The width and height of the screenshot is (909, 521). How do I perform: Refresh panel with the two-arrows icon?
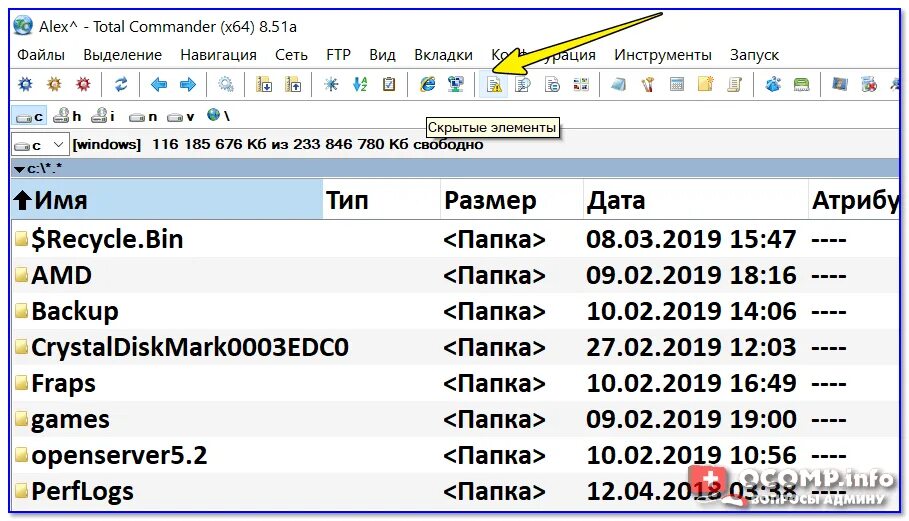click(x=121, y=85)
